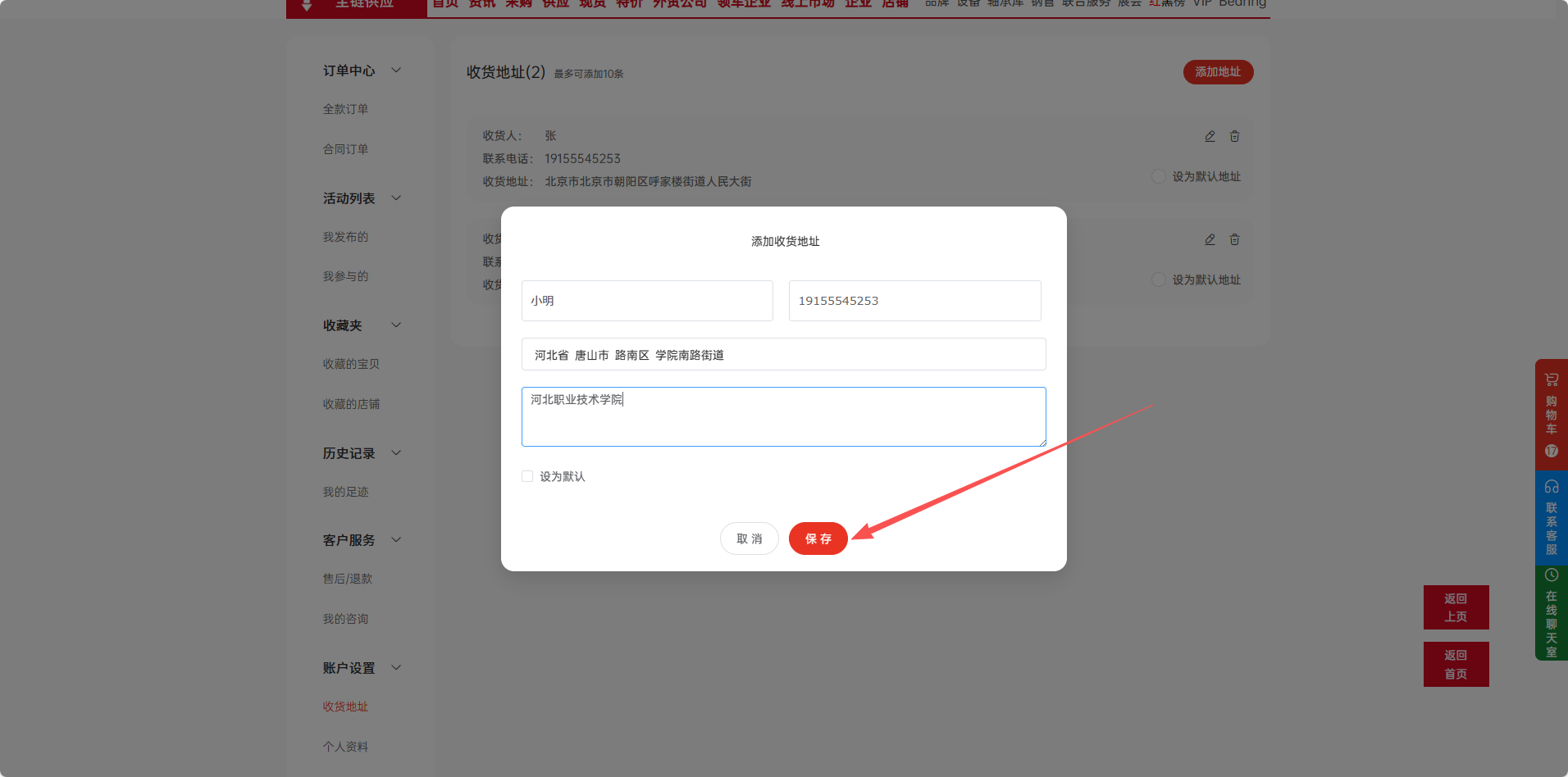The height and width of the screenshot is (777, 1568).
Task: Collapse the 订单中心 menu section
Action: point(396,70)
